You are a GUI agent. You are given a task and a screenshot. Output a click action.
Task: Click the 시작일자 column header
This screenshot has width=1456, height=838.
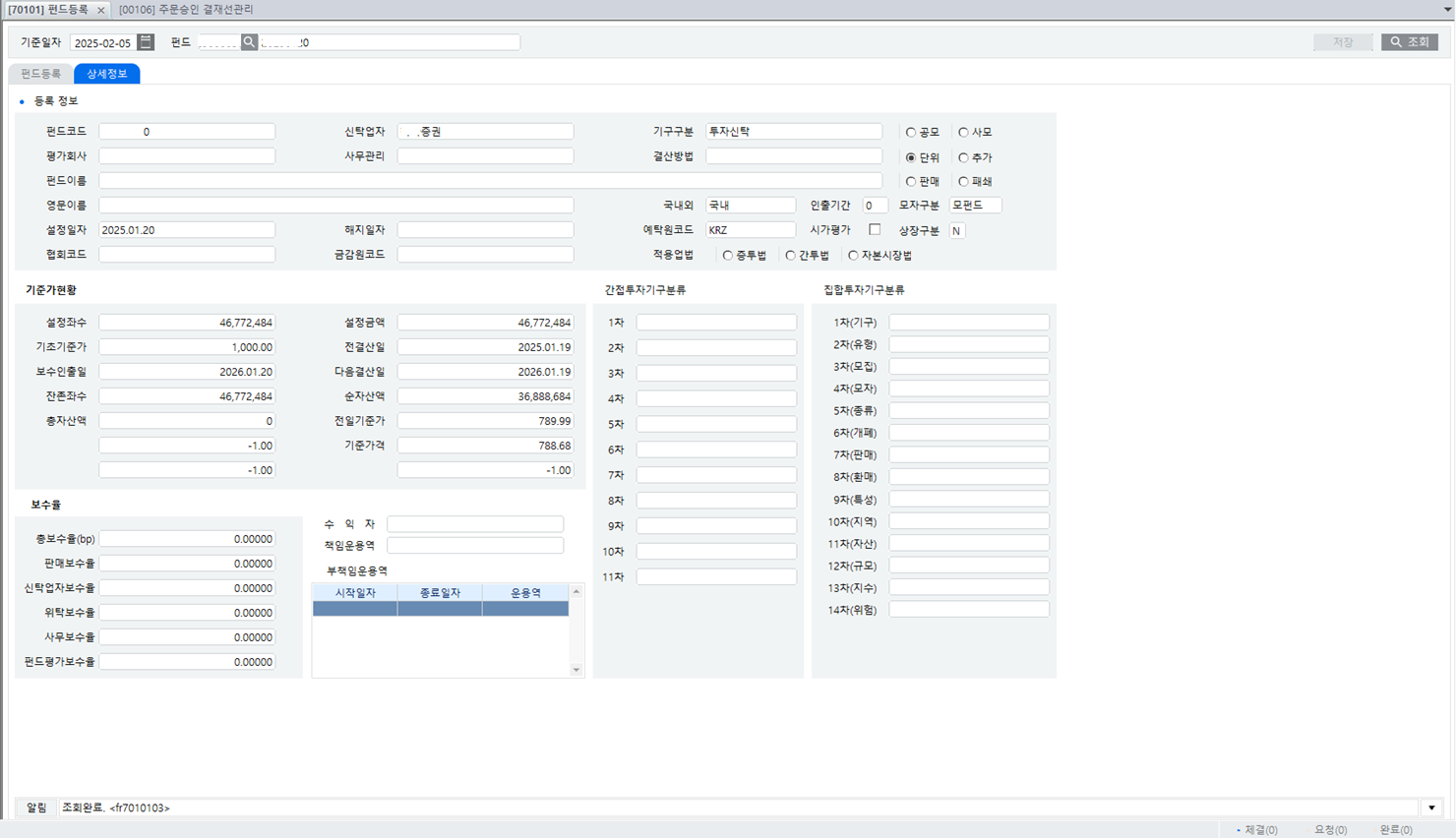pyautogui.click(x=355, y=592)
